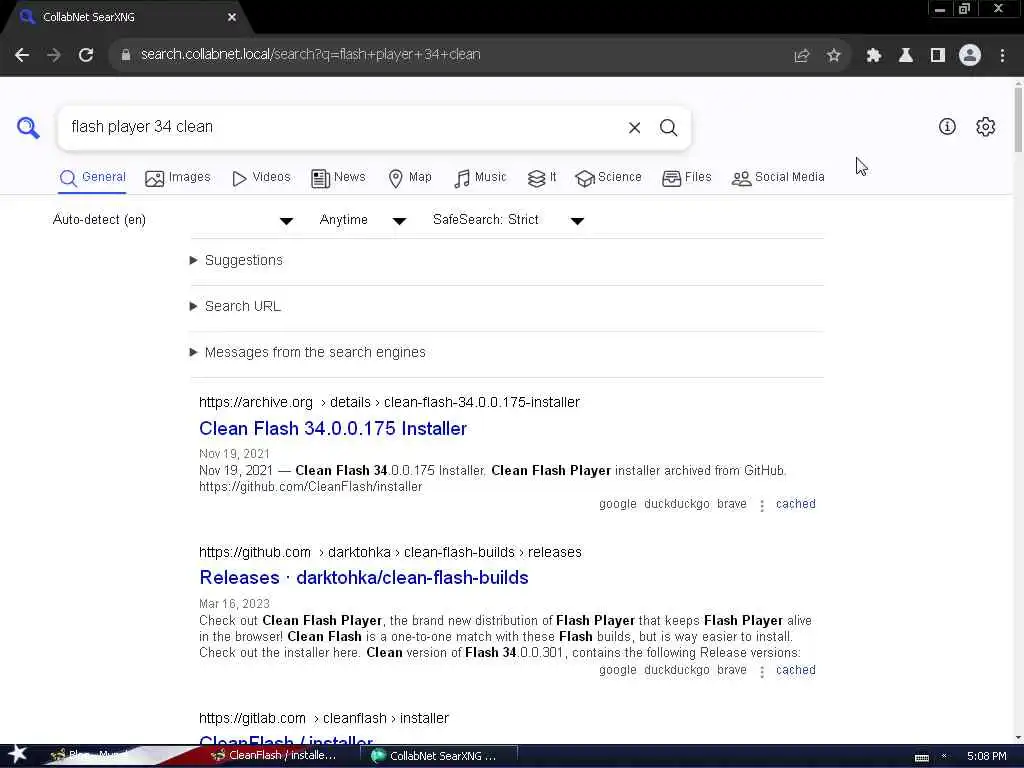Close the CollabNet SearXNG tab
The width and height of the screenshot is (1024, 768).
(x=232, y=17)
